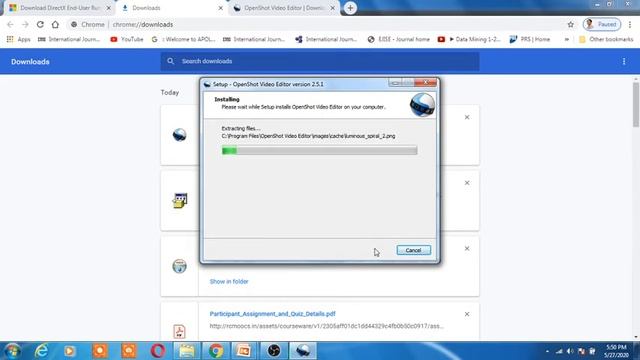Show hidden system tray icons
Viewport: 640px width, 360px height.
pyautogui.click(x=547, y=351)
